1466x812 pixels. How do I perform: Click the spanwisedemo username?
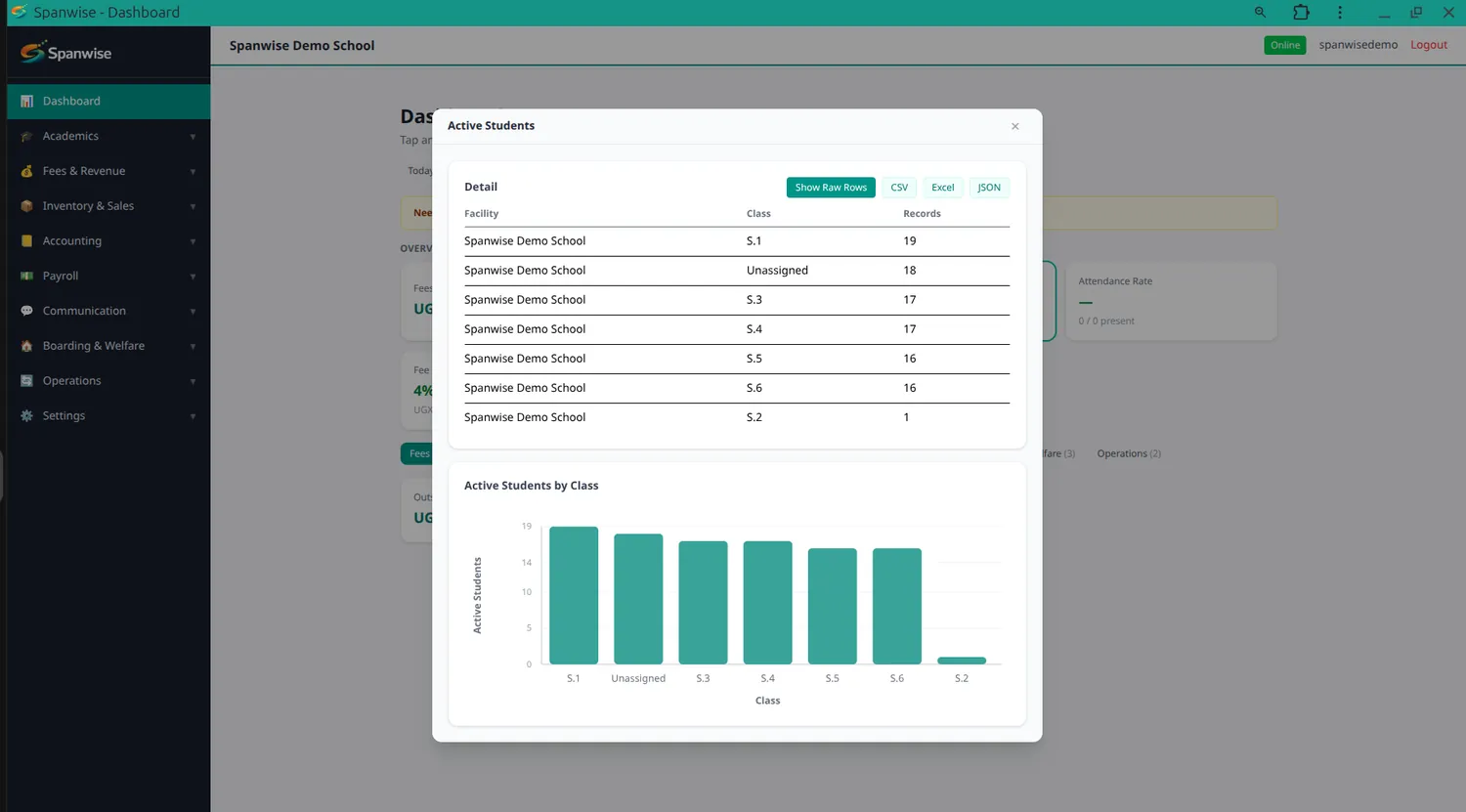[x=1358, y=45]
